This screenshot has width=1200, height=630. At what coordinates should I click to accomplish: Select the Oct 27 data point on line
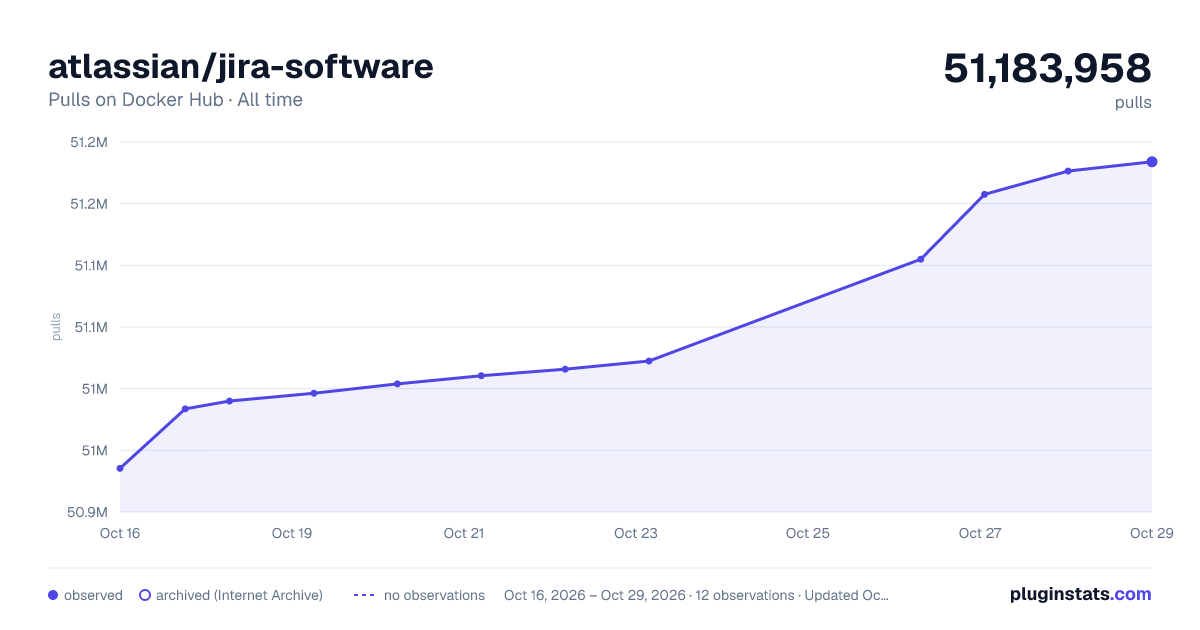(x=984, y=194)
